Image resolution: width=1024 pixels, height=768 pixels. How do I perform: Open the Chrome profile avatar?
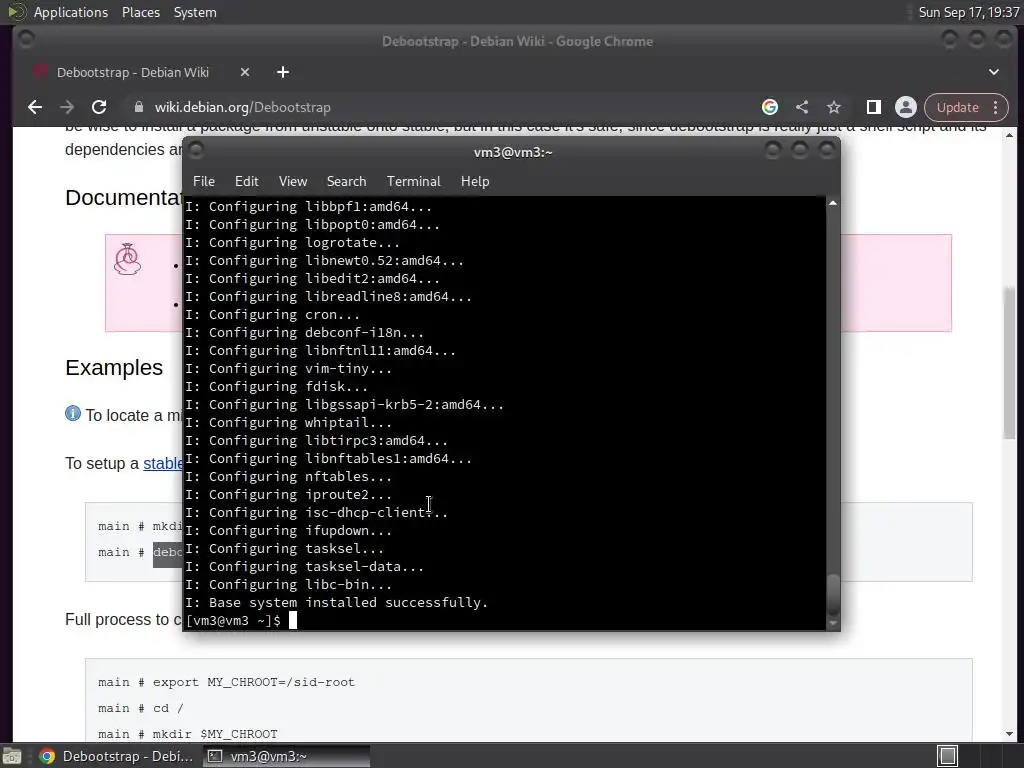[906, 107]
